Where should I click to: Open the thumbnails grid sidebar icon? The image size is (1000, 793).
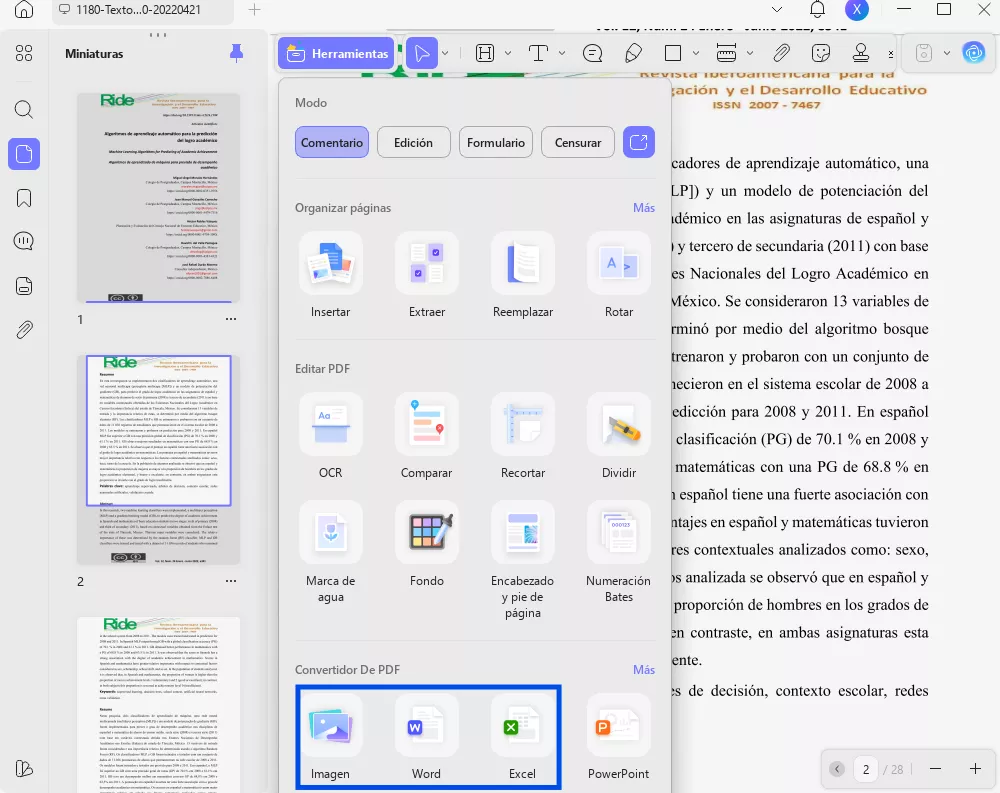click(x=24, y=54)
